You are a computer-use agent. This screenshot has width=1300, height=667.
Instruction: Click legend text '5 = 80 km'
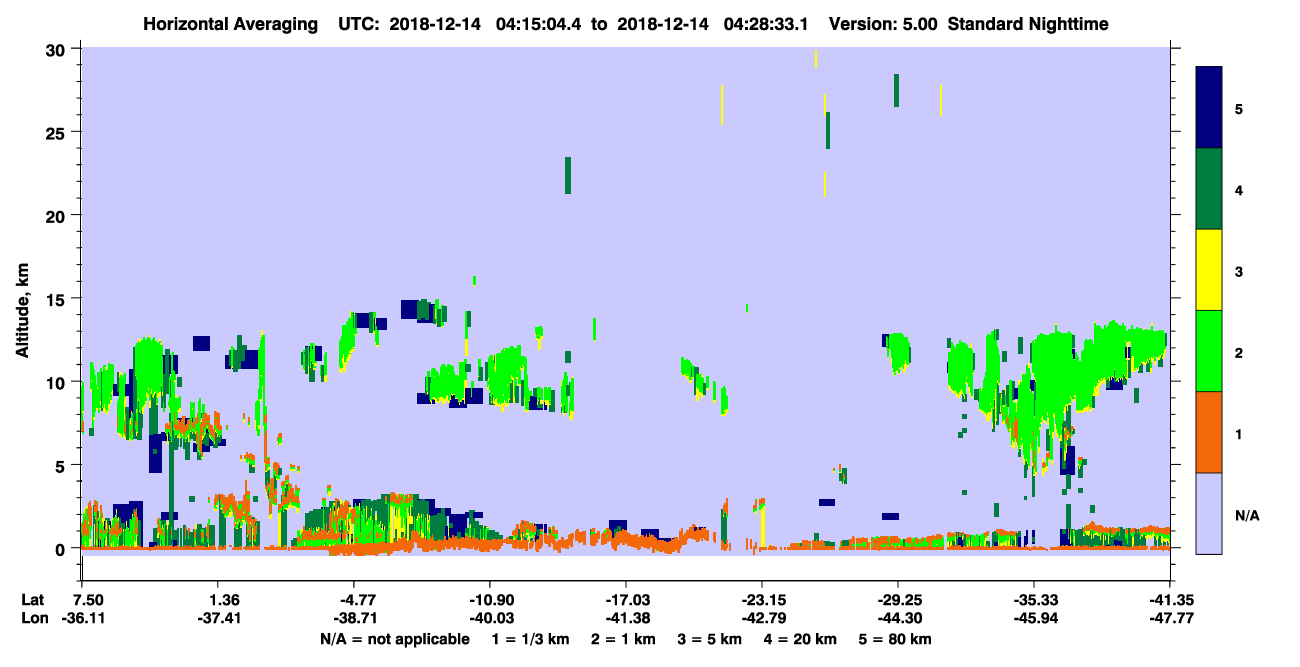[x=897, y=638]
